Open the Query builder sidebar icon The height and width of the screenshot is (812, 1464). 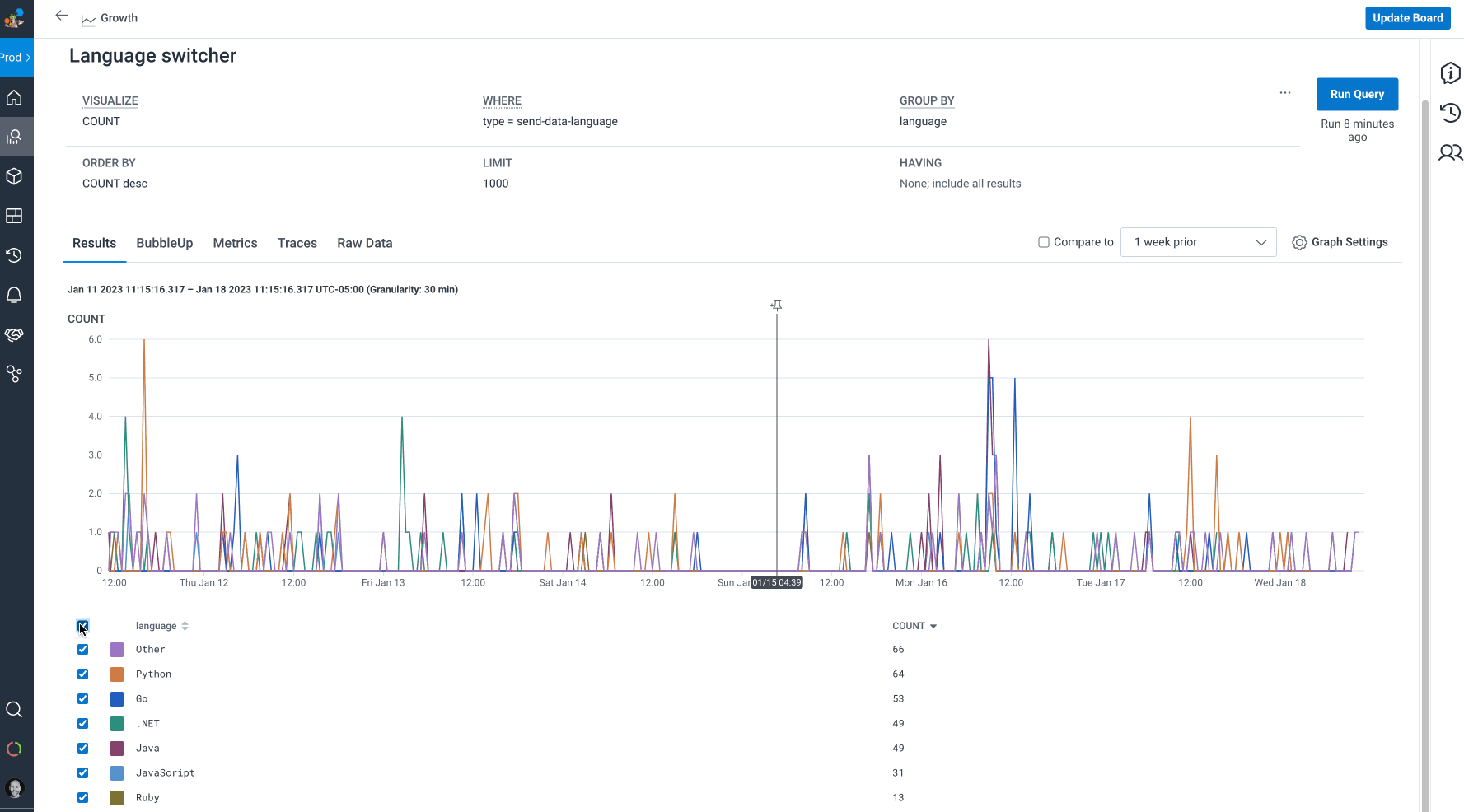click(14, 137)
